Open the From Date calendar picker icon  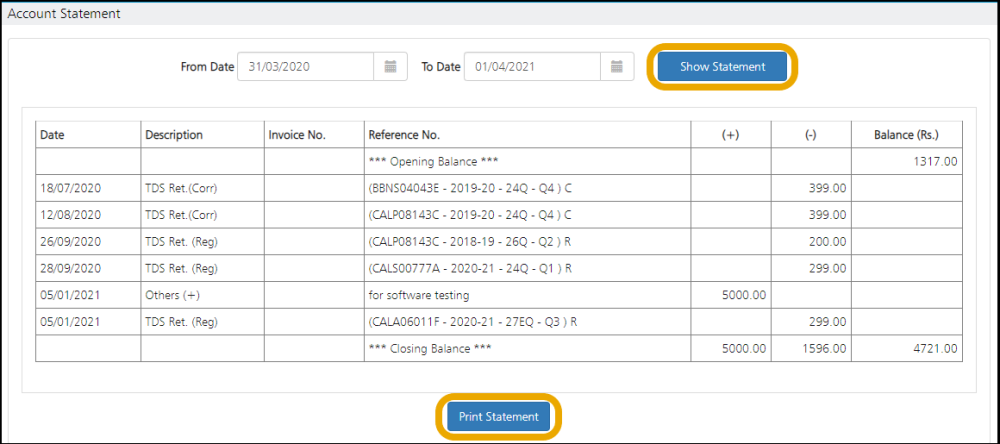click(390, 66)
